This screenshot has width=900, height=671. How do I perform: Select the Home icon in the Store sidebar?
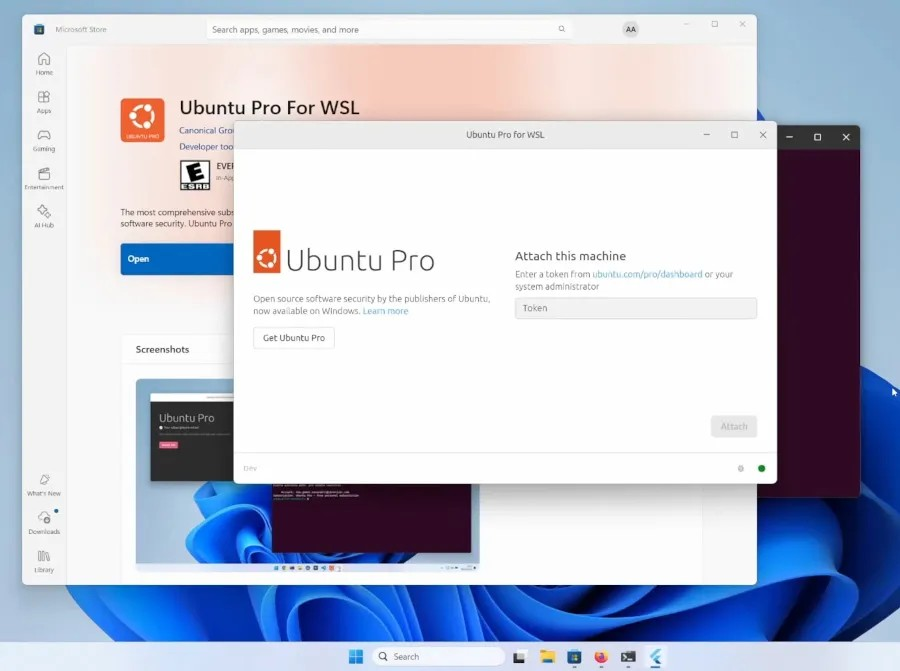point(43,63)
